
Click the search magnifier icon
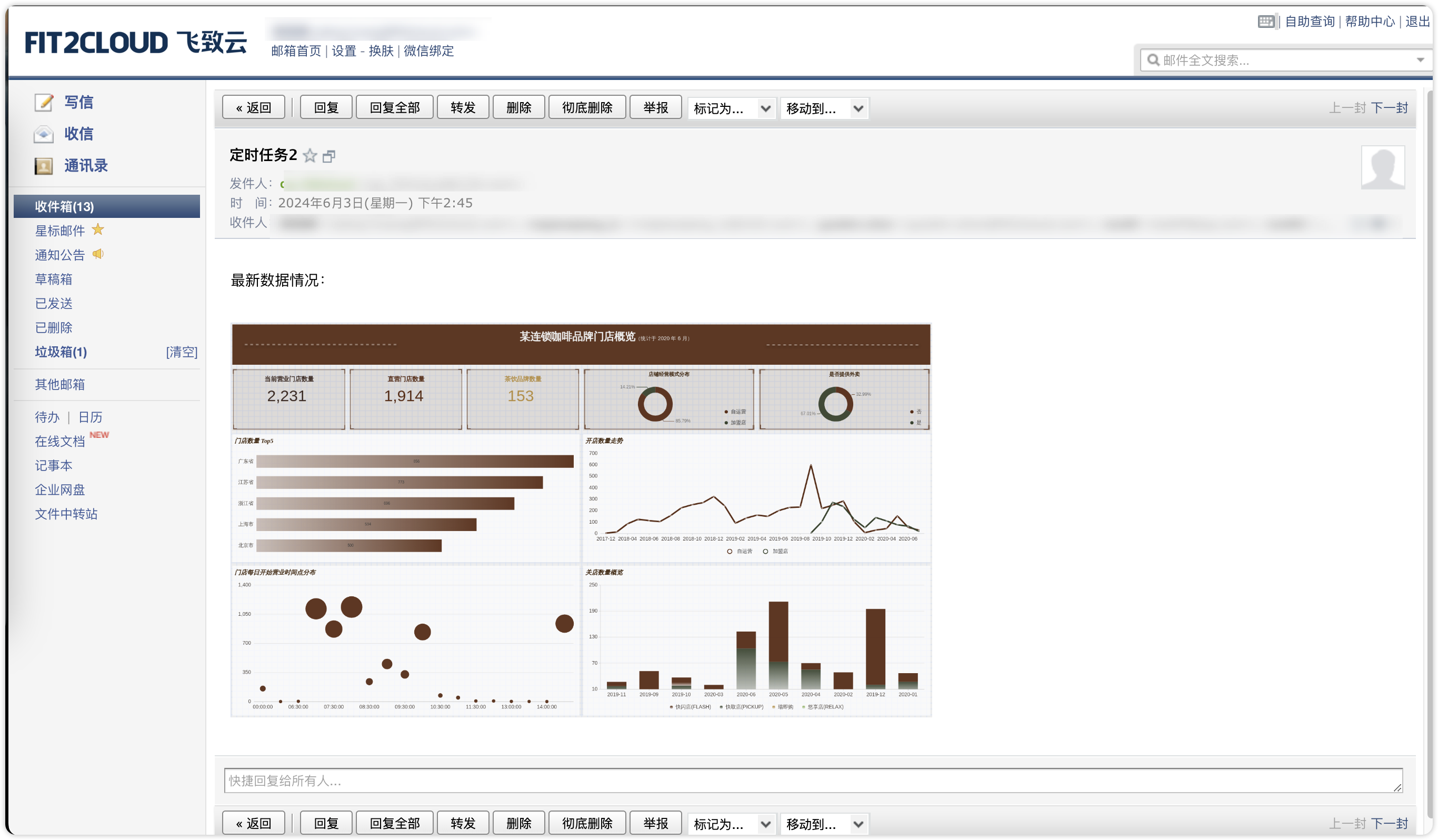click(1153, 60)
